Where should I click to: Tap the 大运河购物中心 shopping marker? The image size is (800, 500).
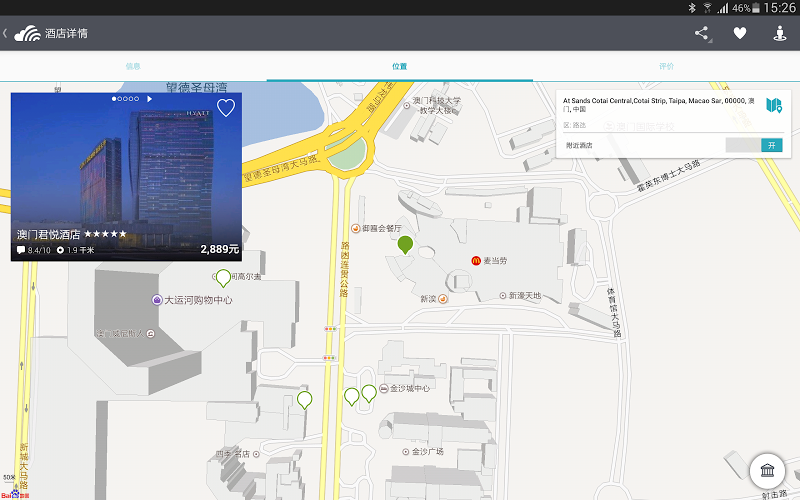(x=157, y=300)
